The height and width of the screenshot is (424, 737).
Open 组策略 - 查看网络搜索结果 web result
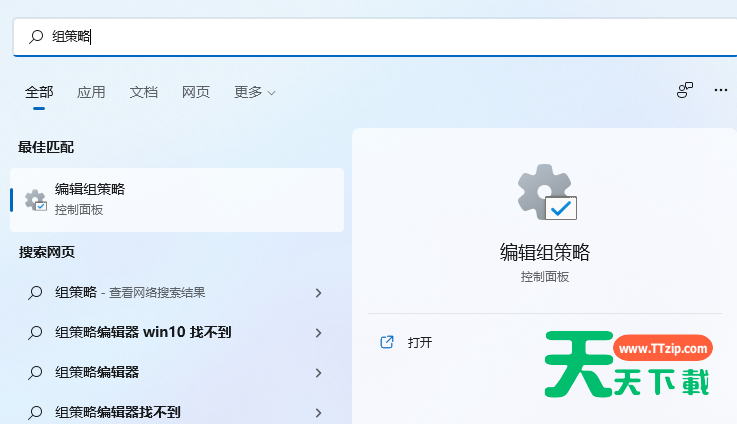[130, 292]
